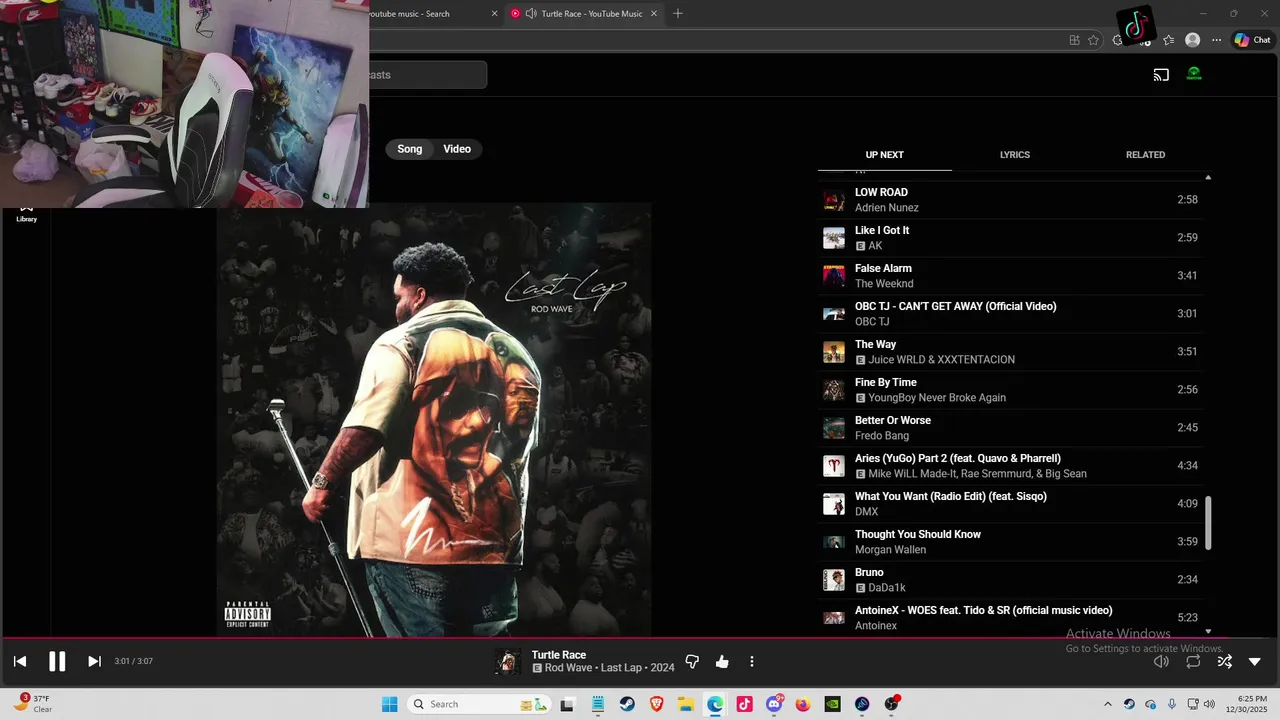Open File Explorer from the taskbar
The height and width of the screenshot is (720, 1280).
[686, 704]
